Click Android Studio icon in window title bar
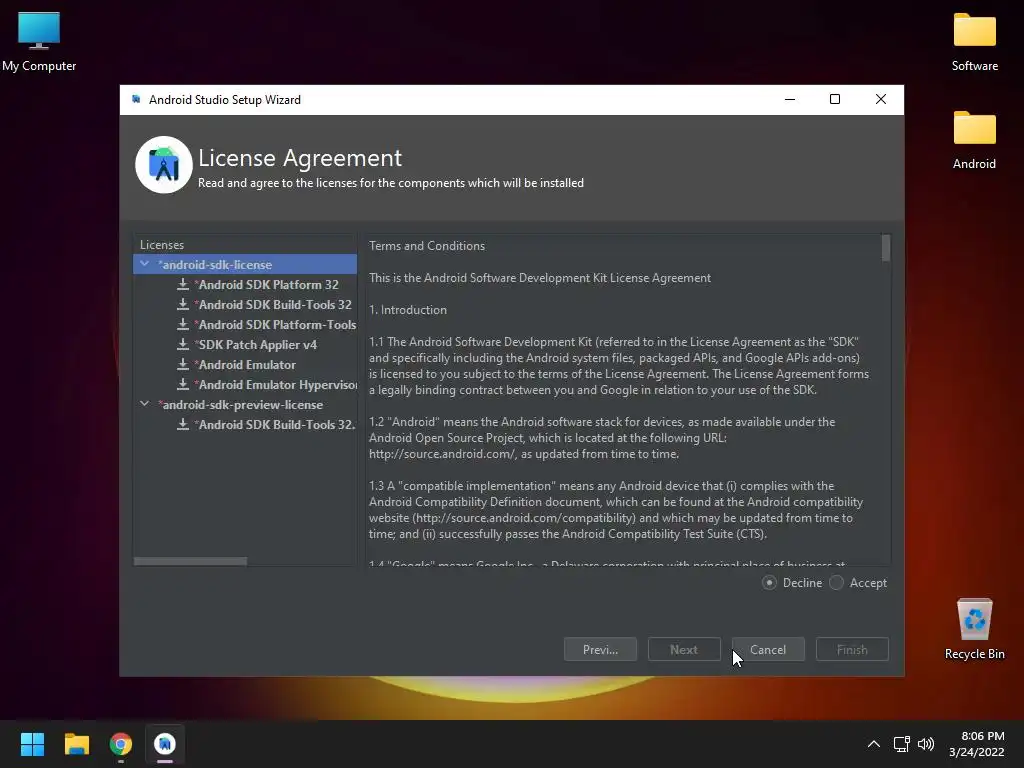 pyautogui.click(x=136, y=99)
